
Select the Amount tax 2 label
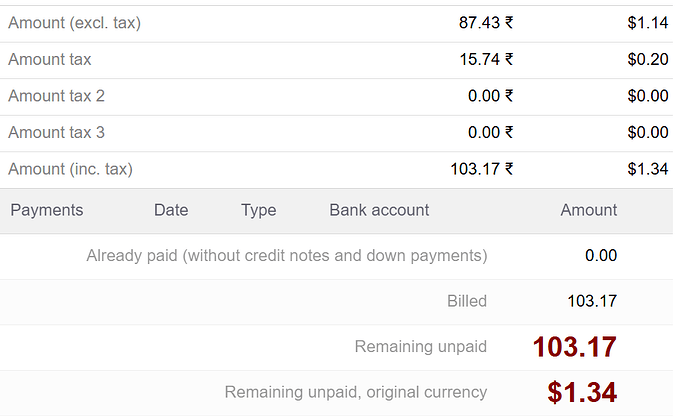56,96
